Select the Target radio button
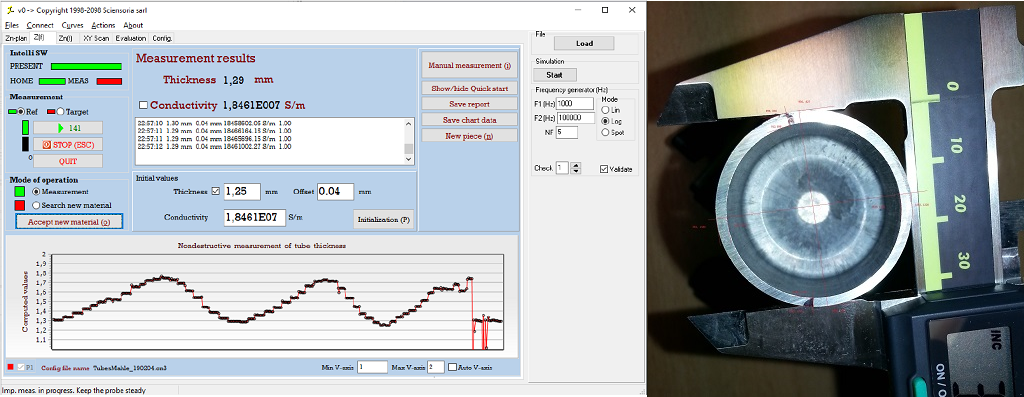 pyautogui.click(x=61, y=112)
